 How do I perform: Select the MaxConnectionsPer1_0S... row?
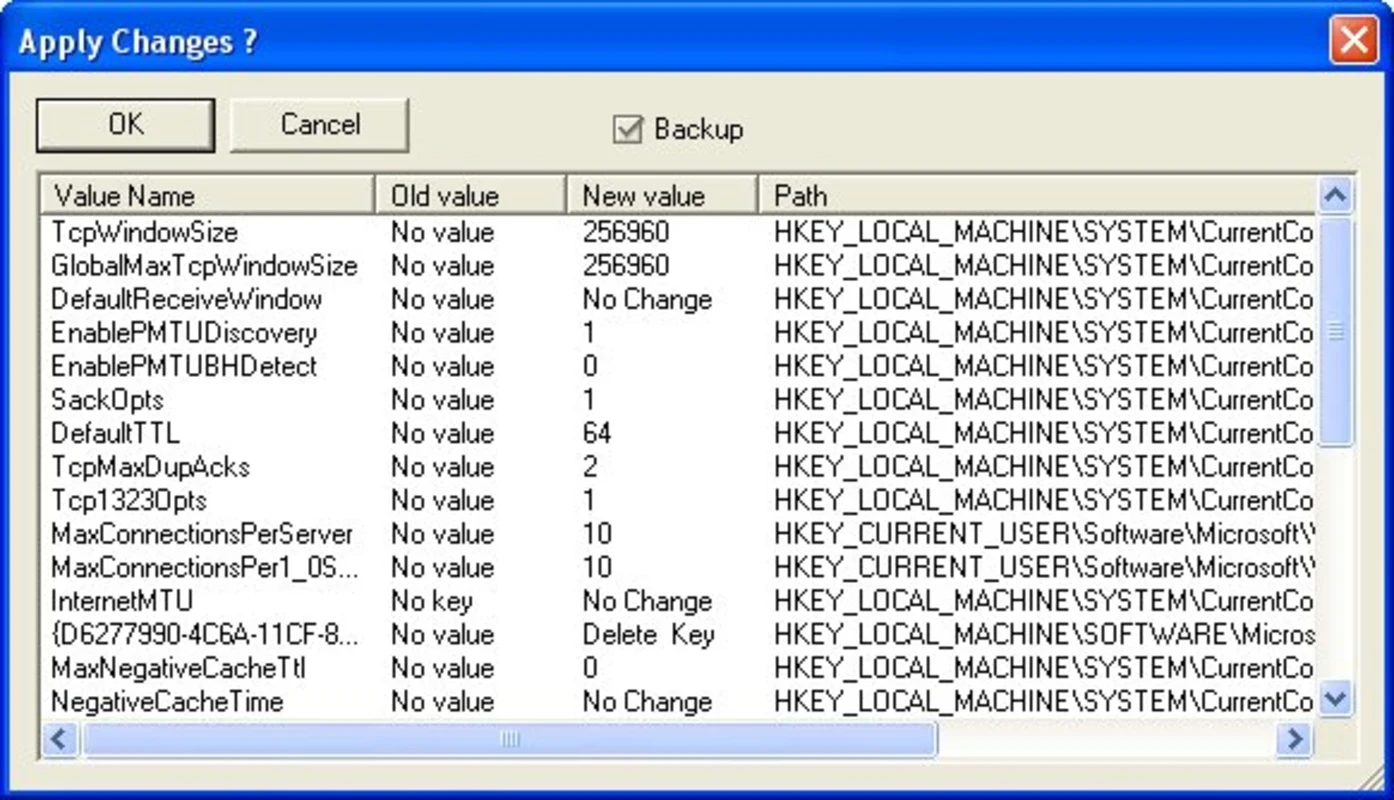(x=680, y=567)
